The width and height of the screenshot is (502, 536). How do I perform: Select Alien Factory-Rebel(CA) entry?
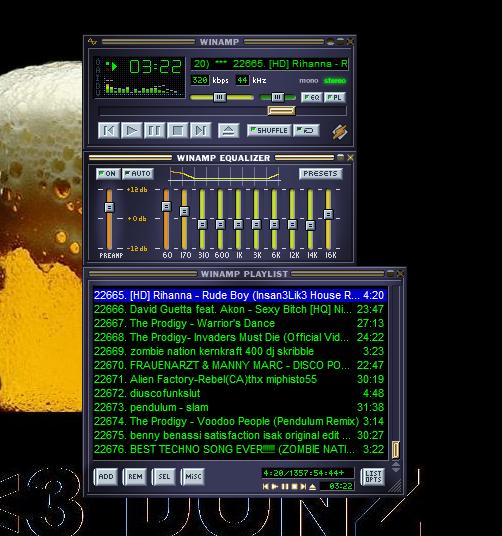pos(239,379)
